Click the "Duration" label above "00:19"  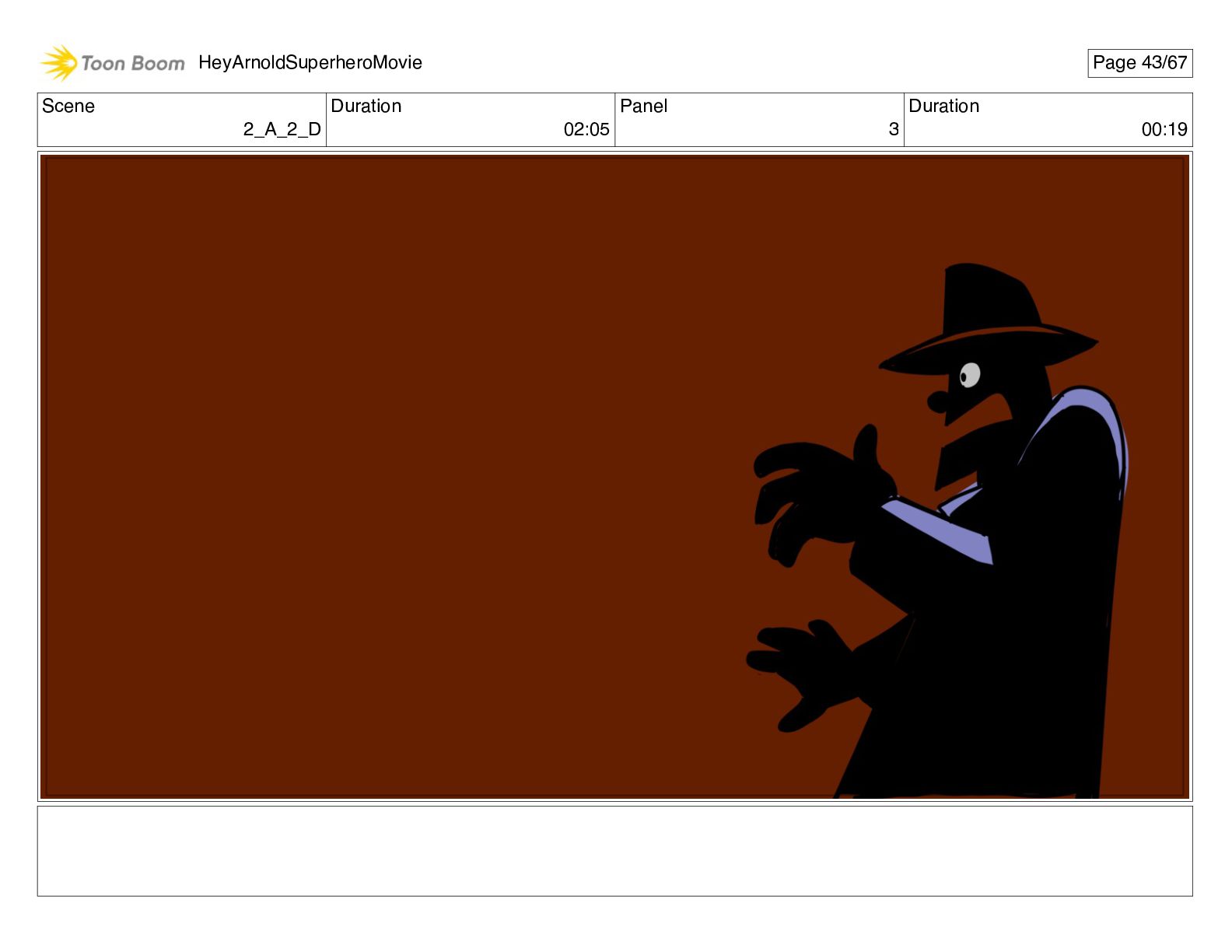[x=944, y=106]
